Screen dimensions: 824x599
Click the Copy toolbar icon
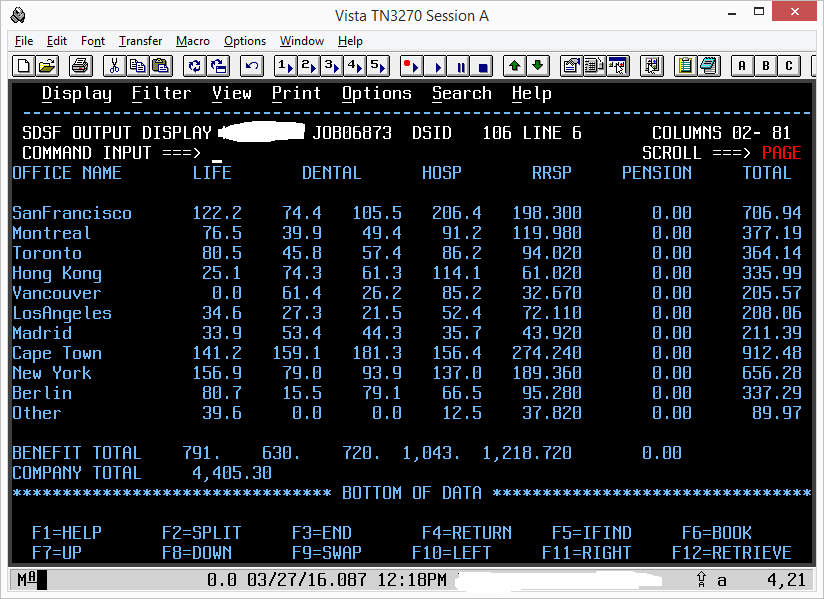pos(138,66)
